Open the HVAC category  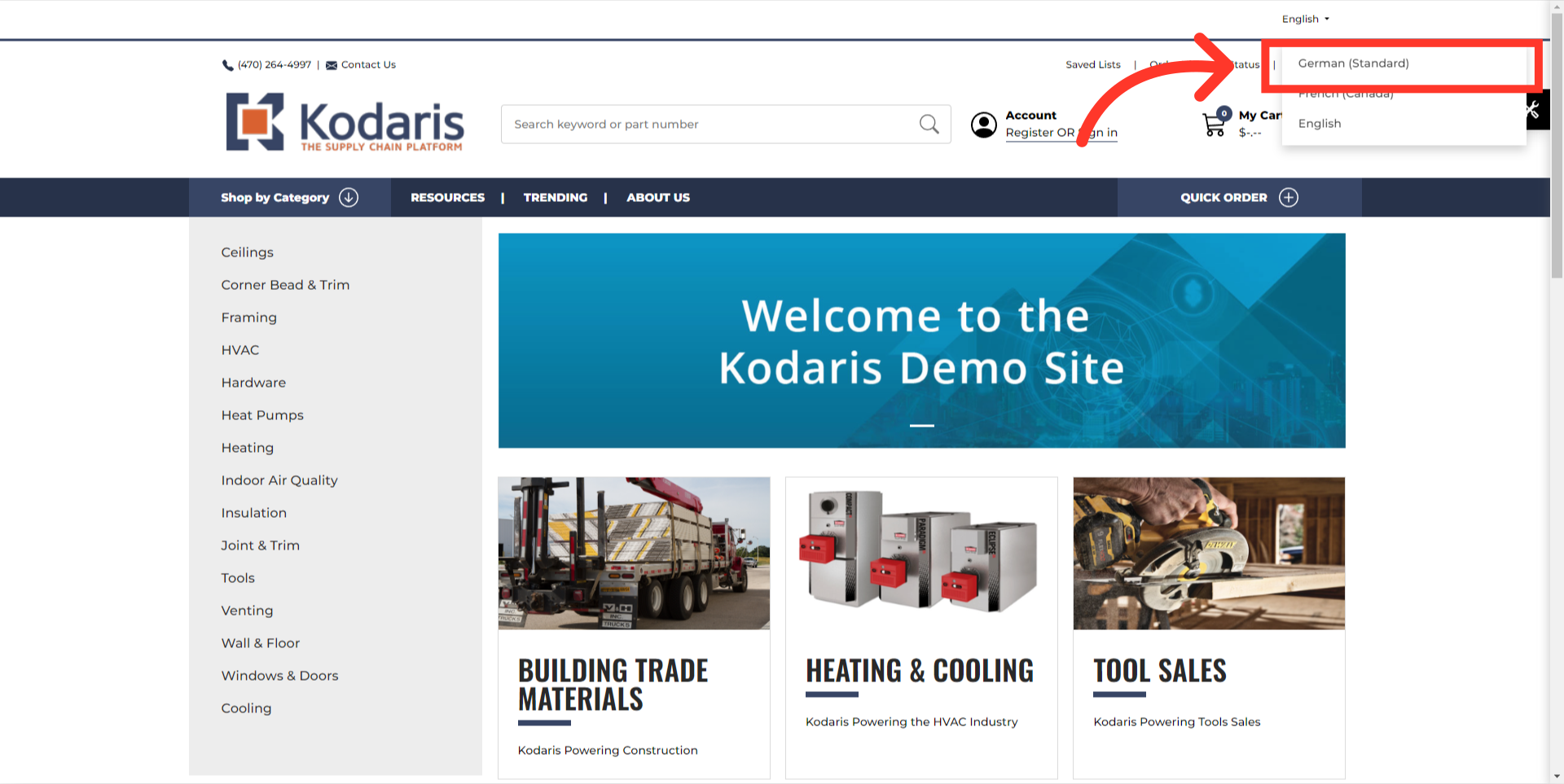[240, 350]
